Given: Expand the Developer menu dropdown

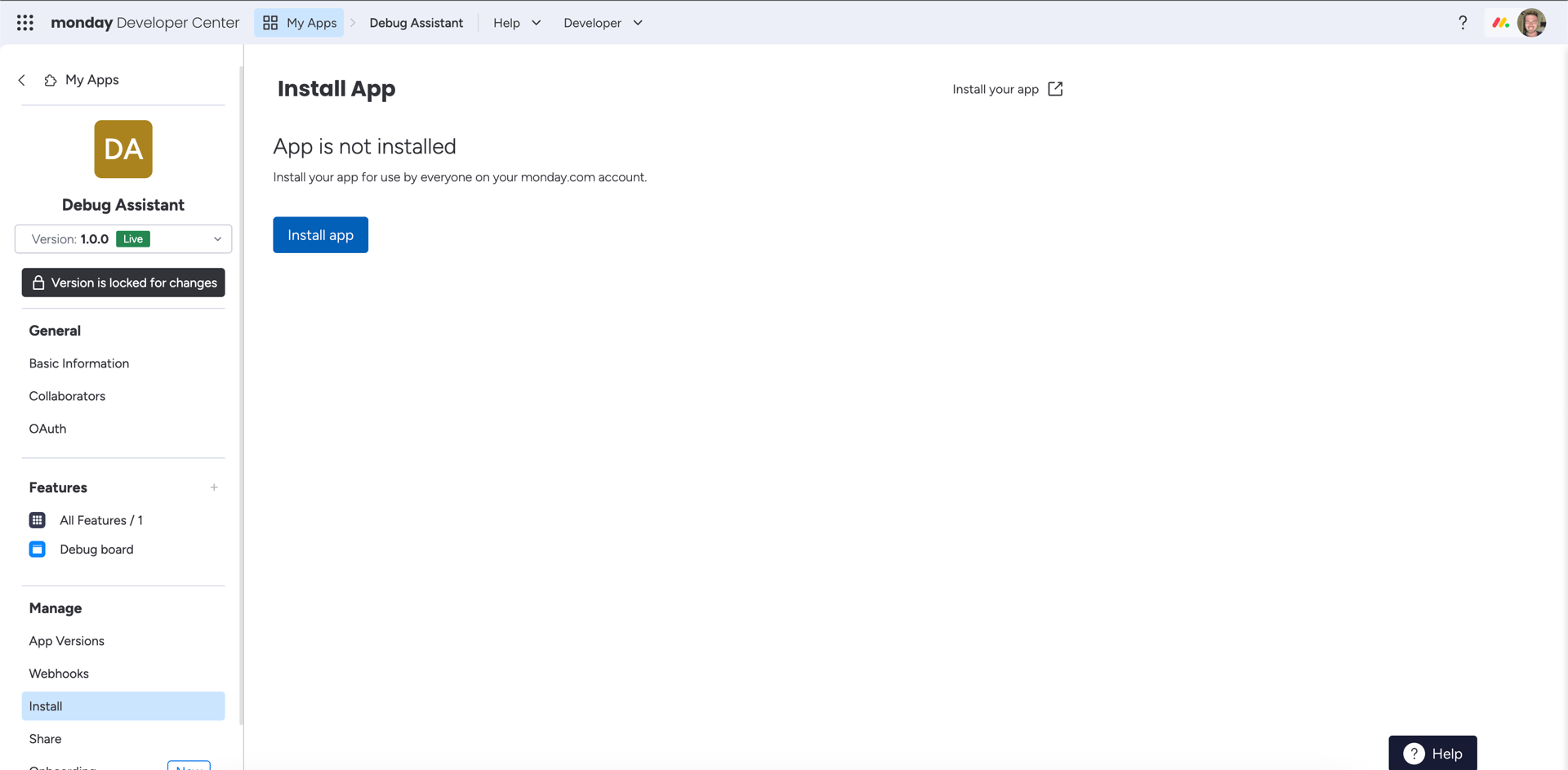Looking at the screenshot, I should (603, 23).
